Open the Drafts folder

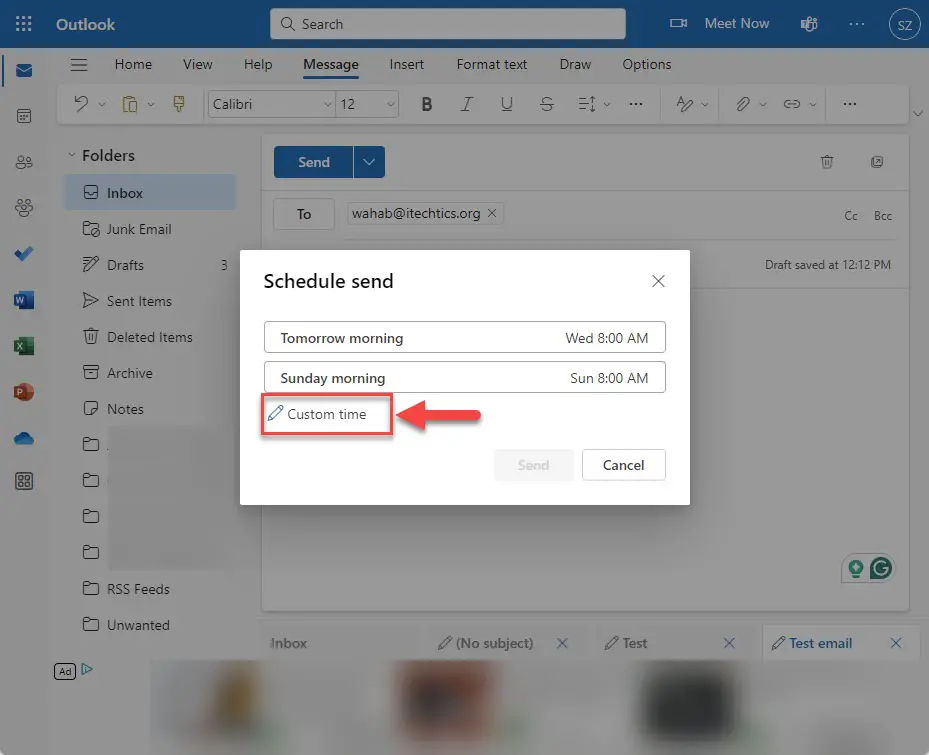tap(126, 264)
